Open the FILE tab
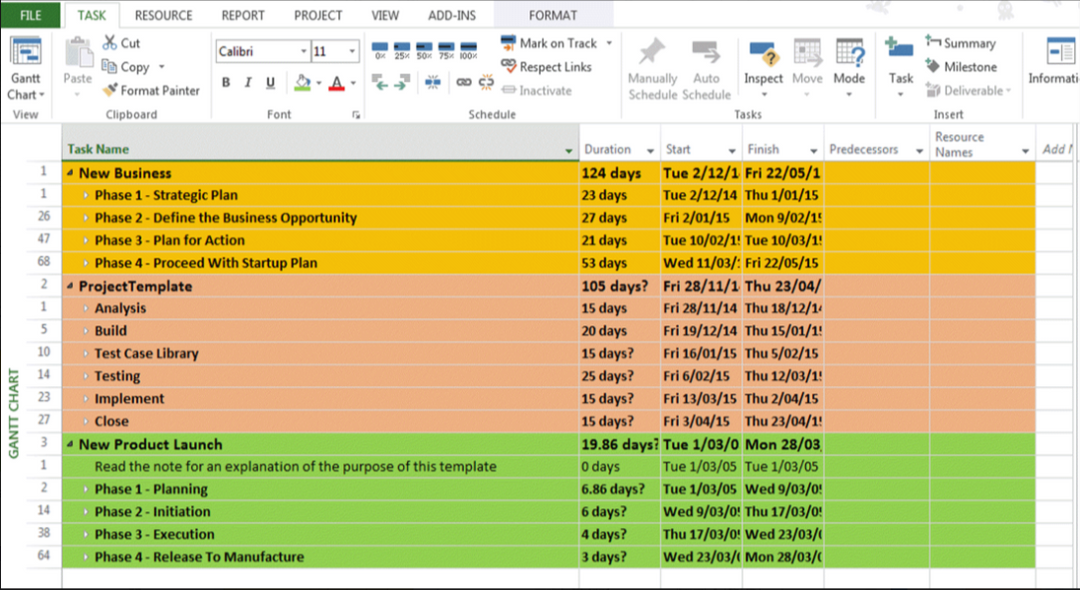1080x590 pixels. pyautogui.click(x=31, y=15)
